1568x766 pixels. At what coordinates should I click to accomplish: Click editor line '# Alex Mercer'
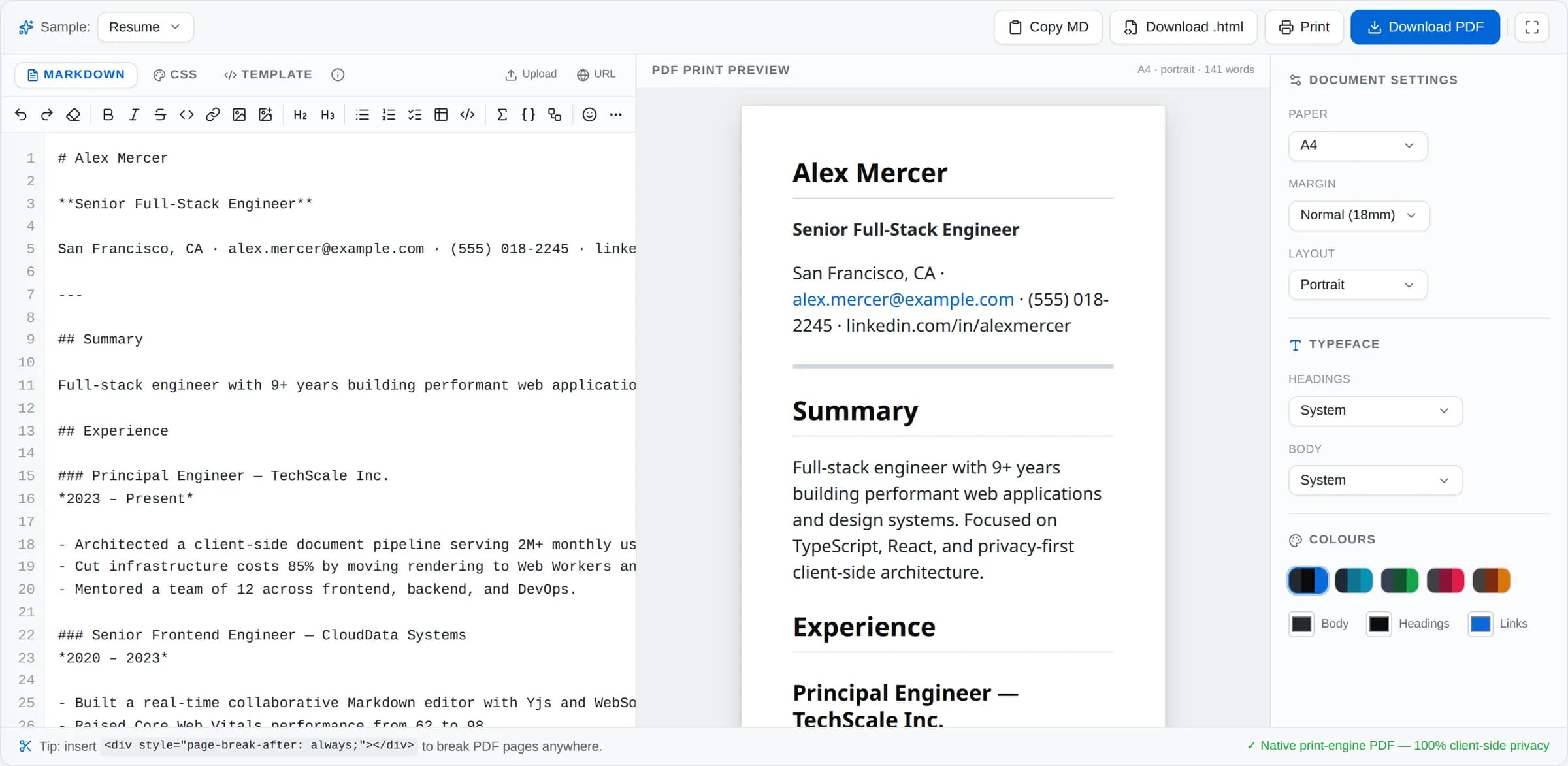click(x=113, y=159)
